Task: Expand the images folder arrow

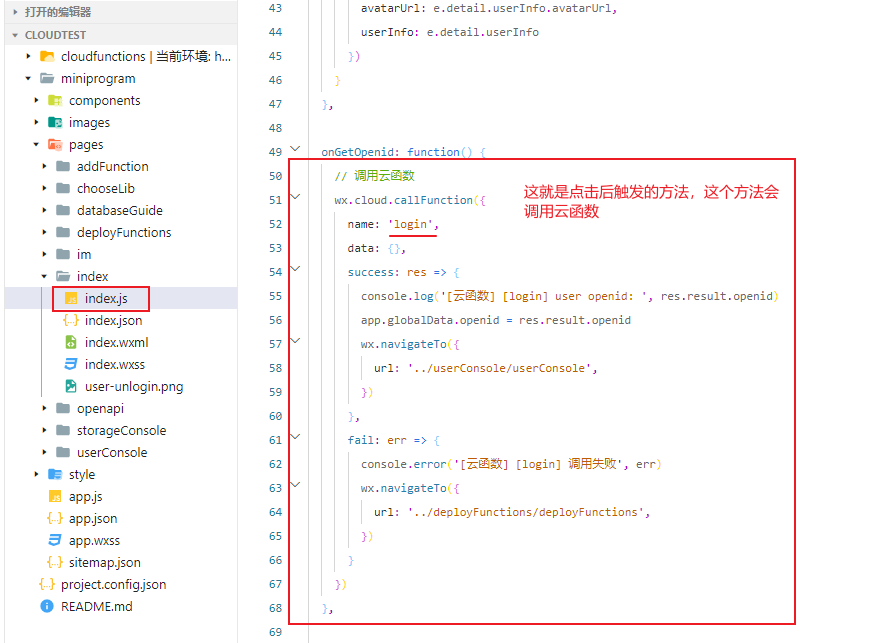Action: pyautogui.click(x=36, y=122)
